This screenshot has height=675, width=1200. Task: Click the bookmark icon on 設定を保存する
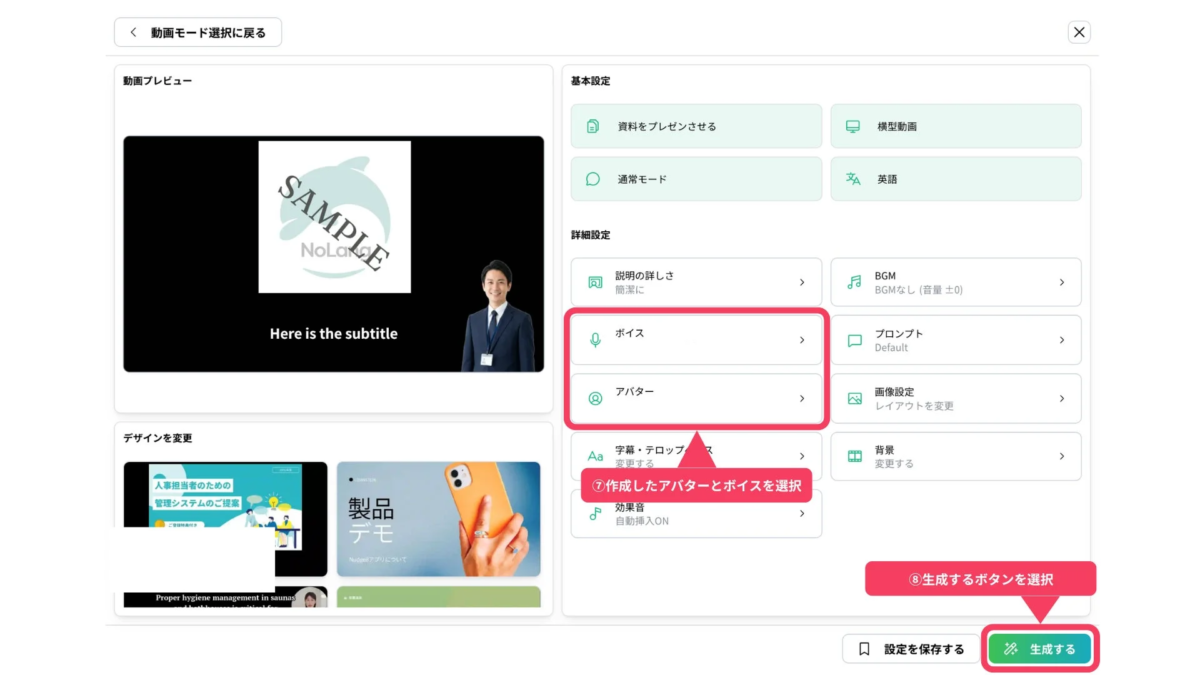tap(864, 649)
